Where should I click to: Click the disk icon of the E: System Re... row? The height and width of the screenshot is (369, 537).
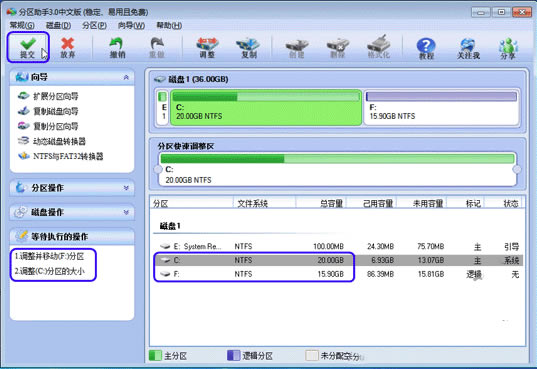coord(165,246)
